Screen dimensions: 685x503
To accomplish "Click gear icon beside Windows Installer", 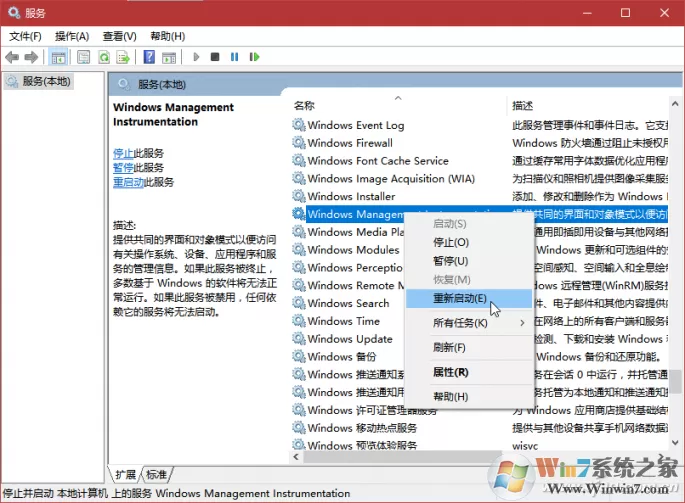I will coord(299,196).
